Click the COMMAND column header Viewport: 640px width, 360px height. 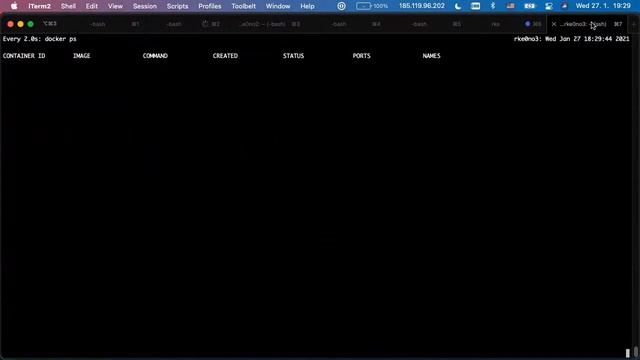(x=155, y=56)
